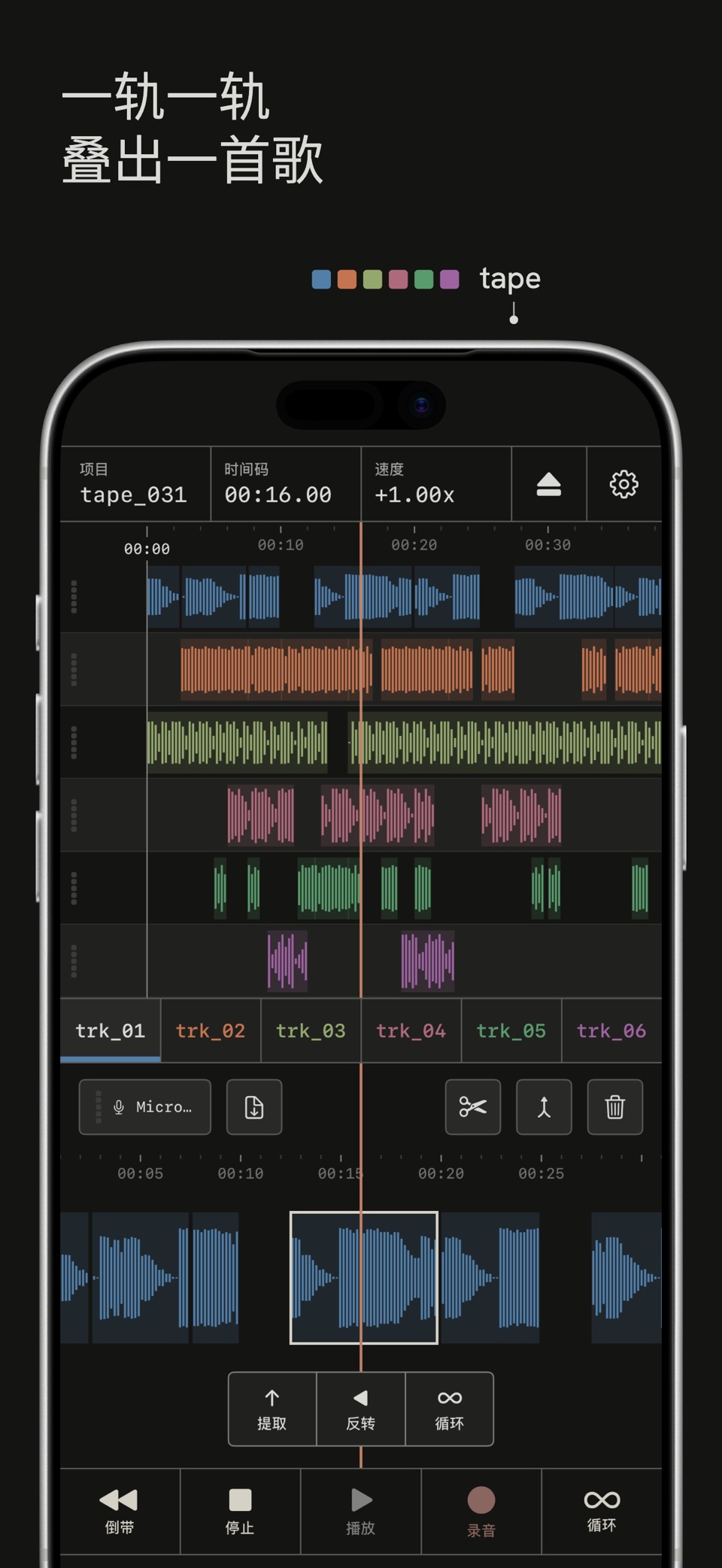Select the first pink waveform clip

pos(261,815)
